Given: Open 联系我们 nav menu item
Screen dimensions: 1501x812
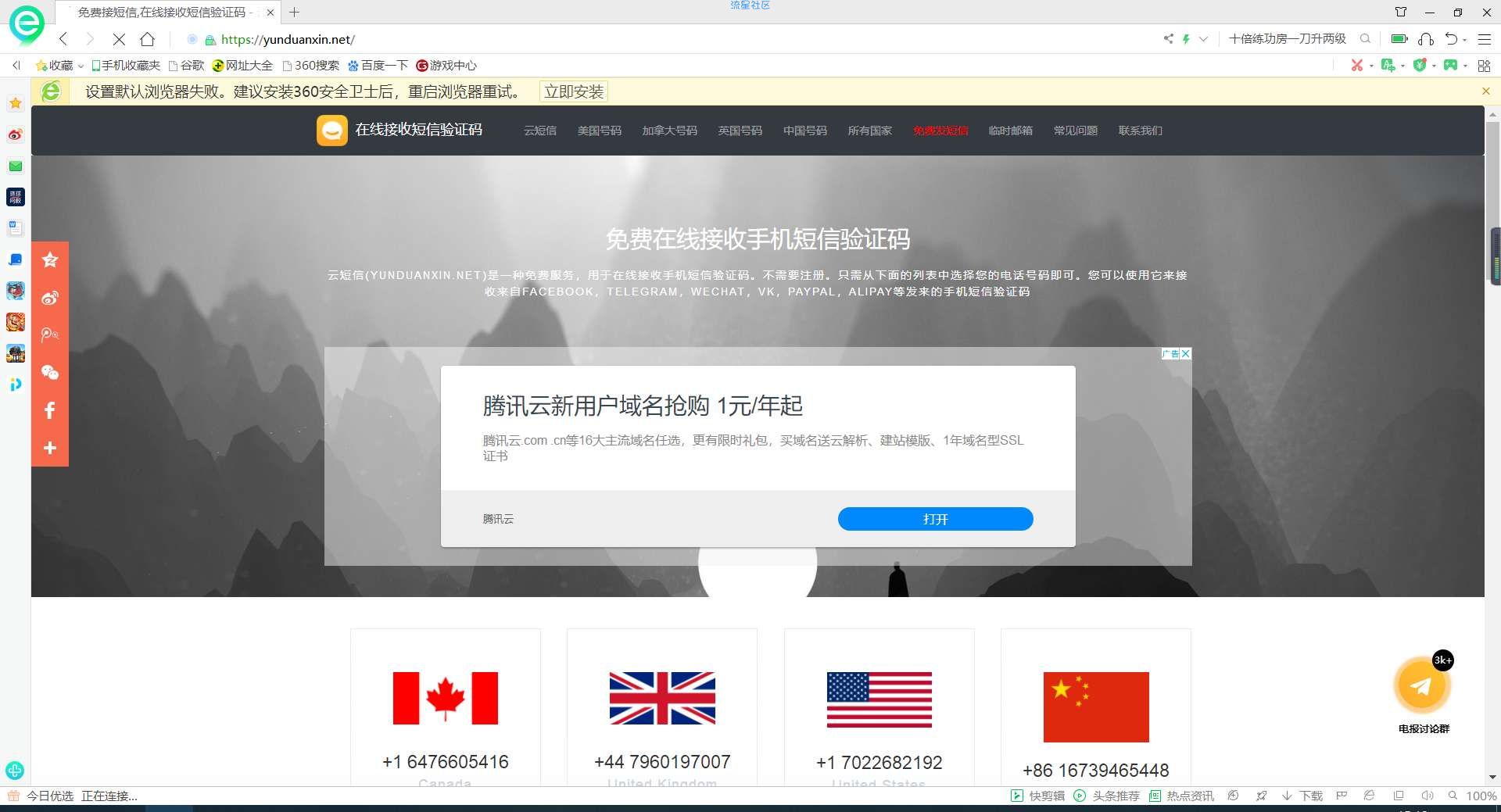Looking at the screenshot, I should (x=1141, y=131).
